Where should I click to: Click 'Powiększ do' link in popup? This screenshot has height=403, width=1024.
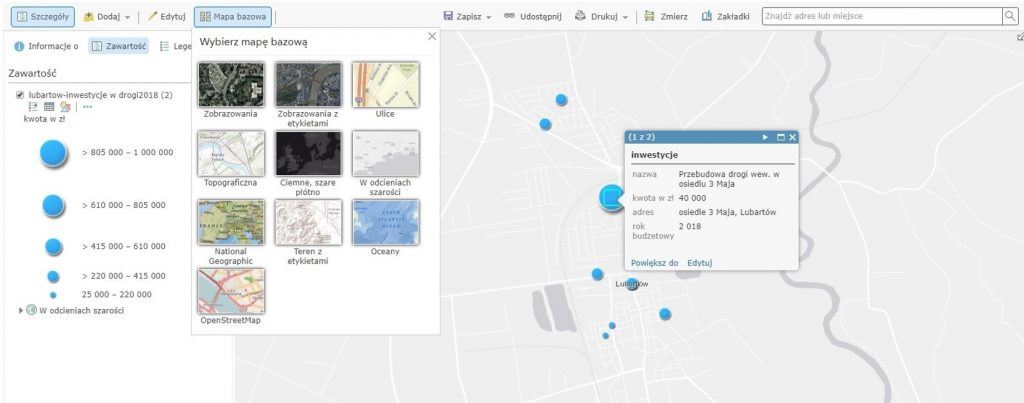click(x=654, y=263)
